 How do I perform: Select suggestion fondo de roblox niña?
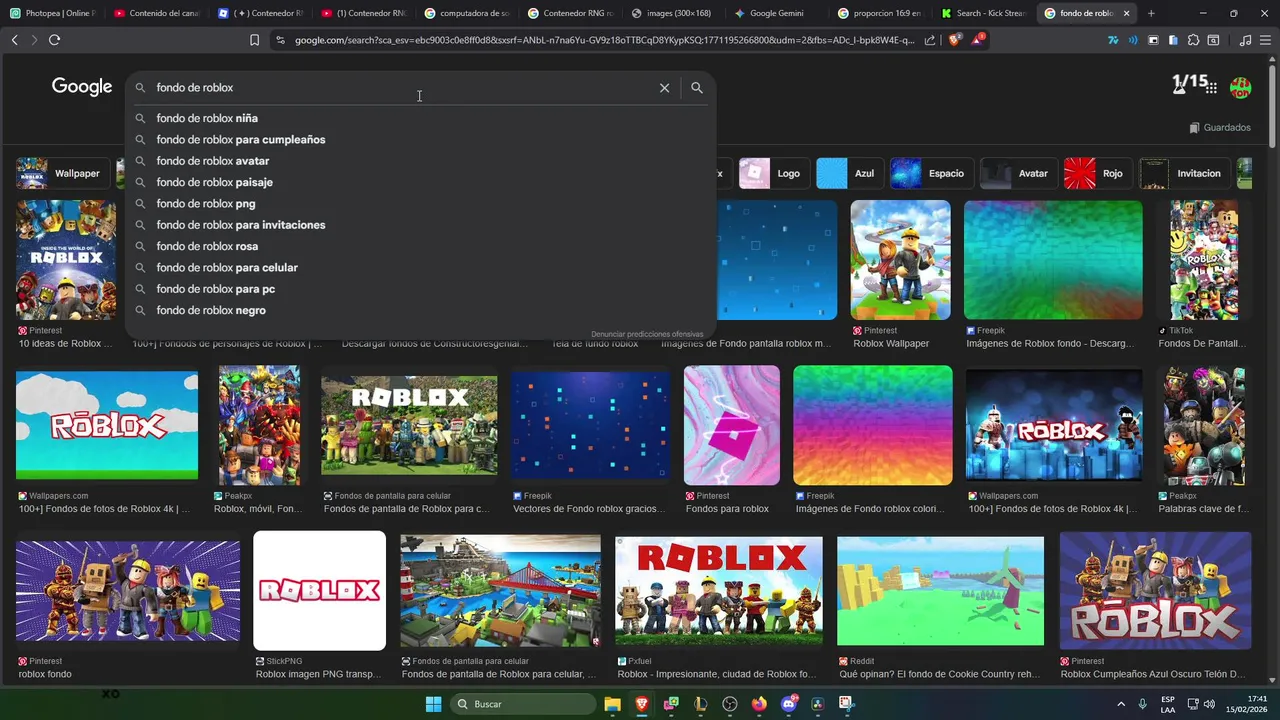click(x=420, y=118)
